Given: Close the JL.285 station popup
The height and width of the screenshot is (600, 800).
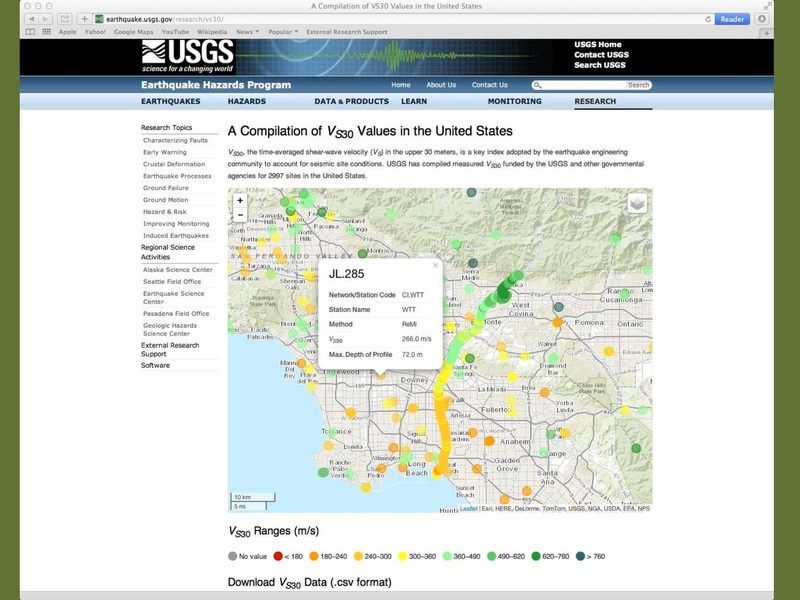Looking at the screenshot, I should (x=435, y=266).
